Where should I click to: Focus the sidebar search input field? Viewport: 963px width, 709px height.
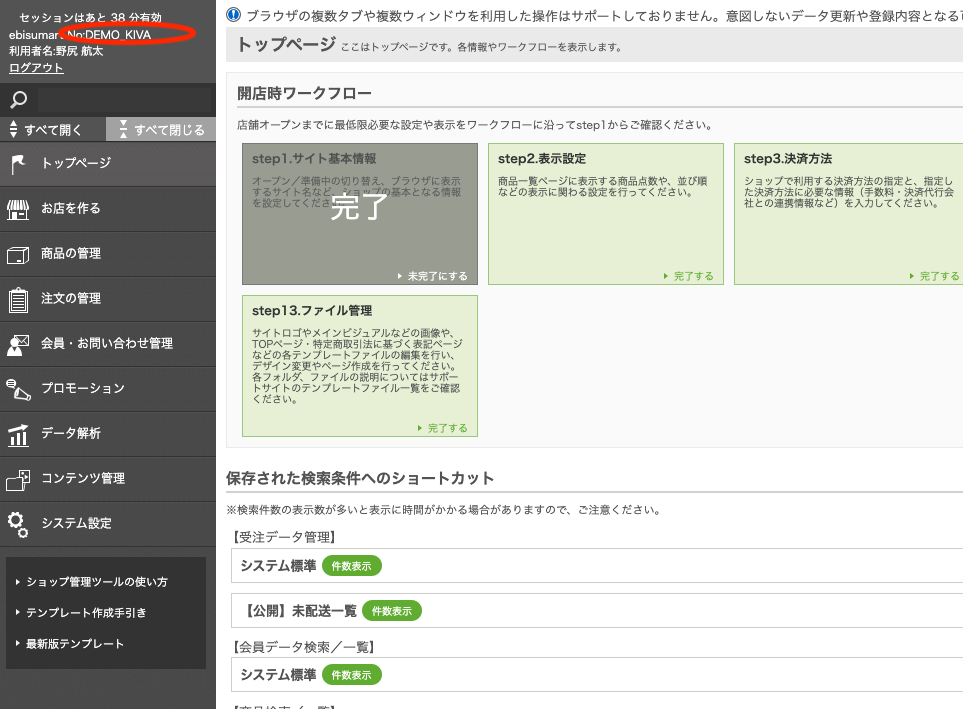click(x=124, y=100)
